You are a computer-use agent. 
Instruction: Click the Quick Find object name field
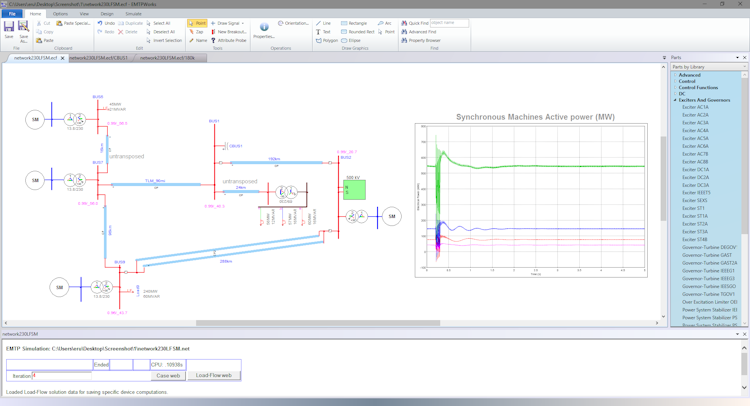[x=449, y=22]
